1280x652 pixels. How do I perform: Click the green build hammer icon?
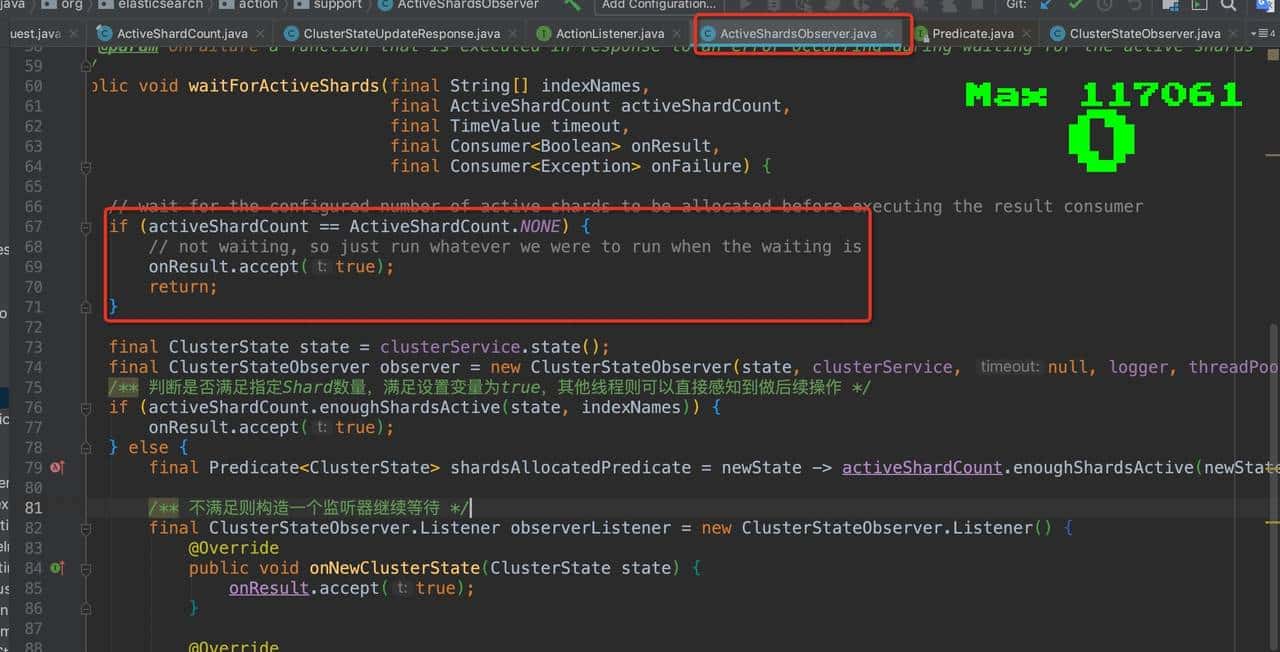point(573,5)
